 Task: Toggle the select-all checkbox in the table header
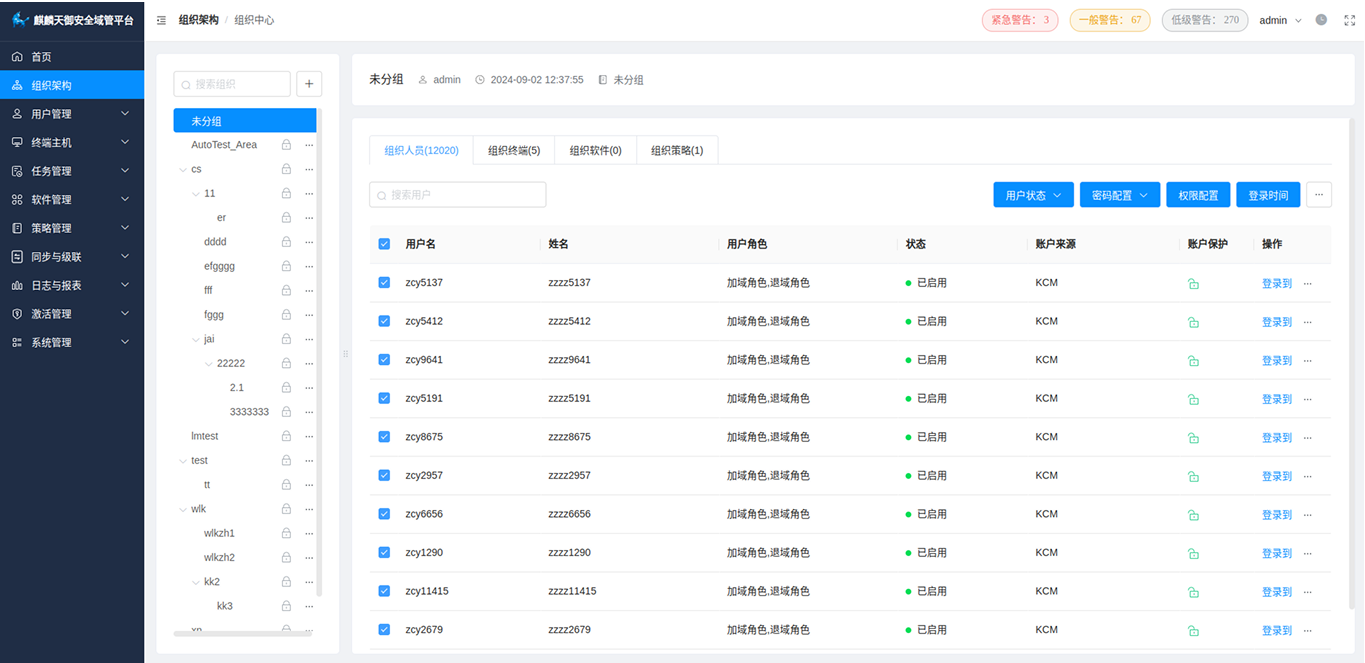pos(384,243)
